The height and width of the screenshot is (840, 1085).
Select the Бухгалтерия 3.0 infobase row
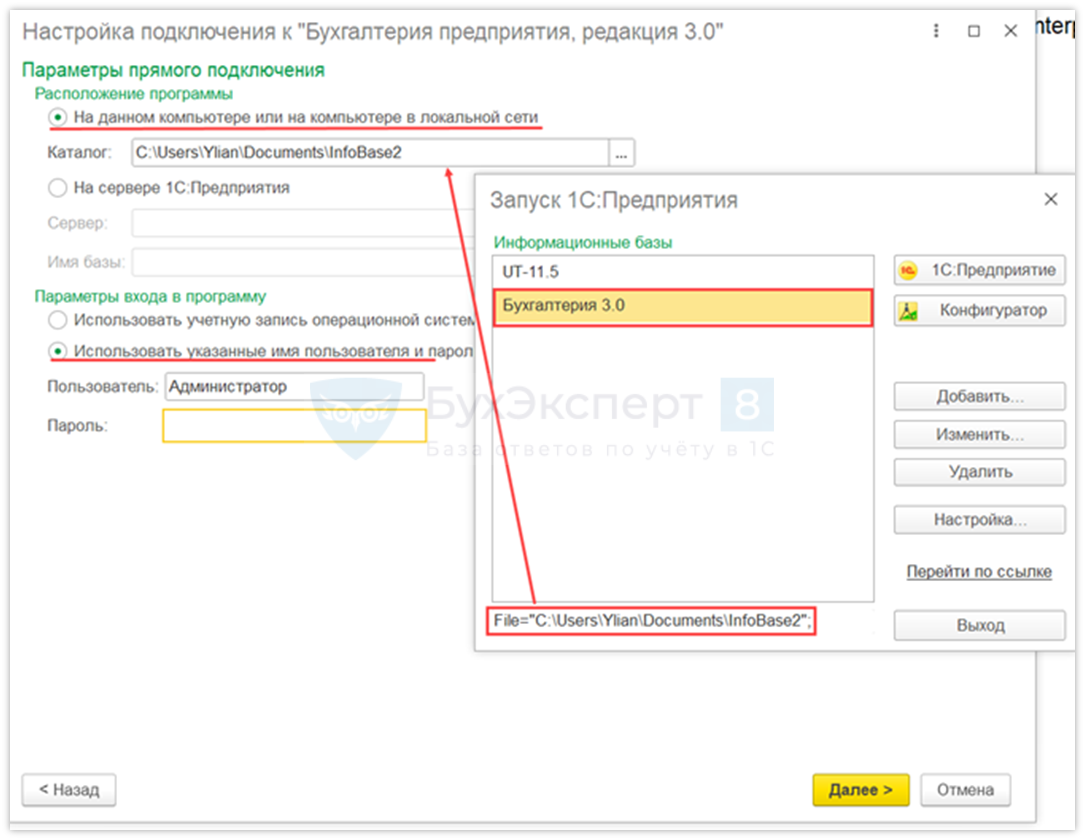[x=683, y=307]
